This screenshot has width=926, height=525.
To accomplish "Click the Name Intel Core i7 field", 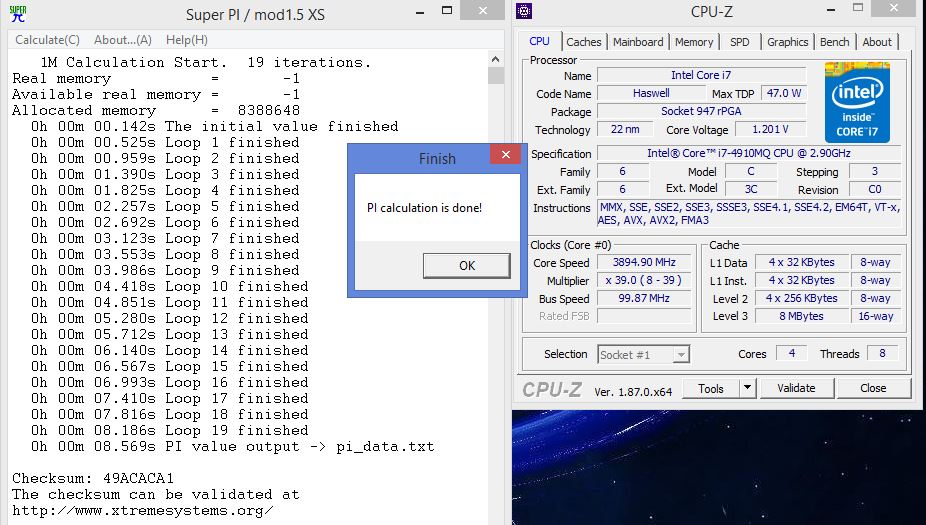I will tap(701, 75).
